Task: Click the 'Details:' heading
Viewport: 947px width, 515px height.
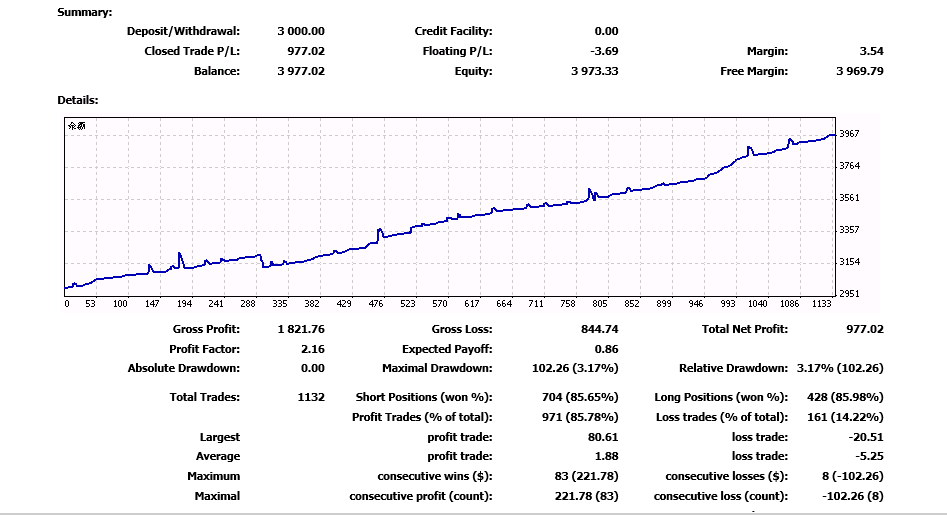Action: coord(78,100)
